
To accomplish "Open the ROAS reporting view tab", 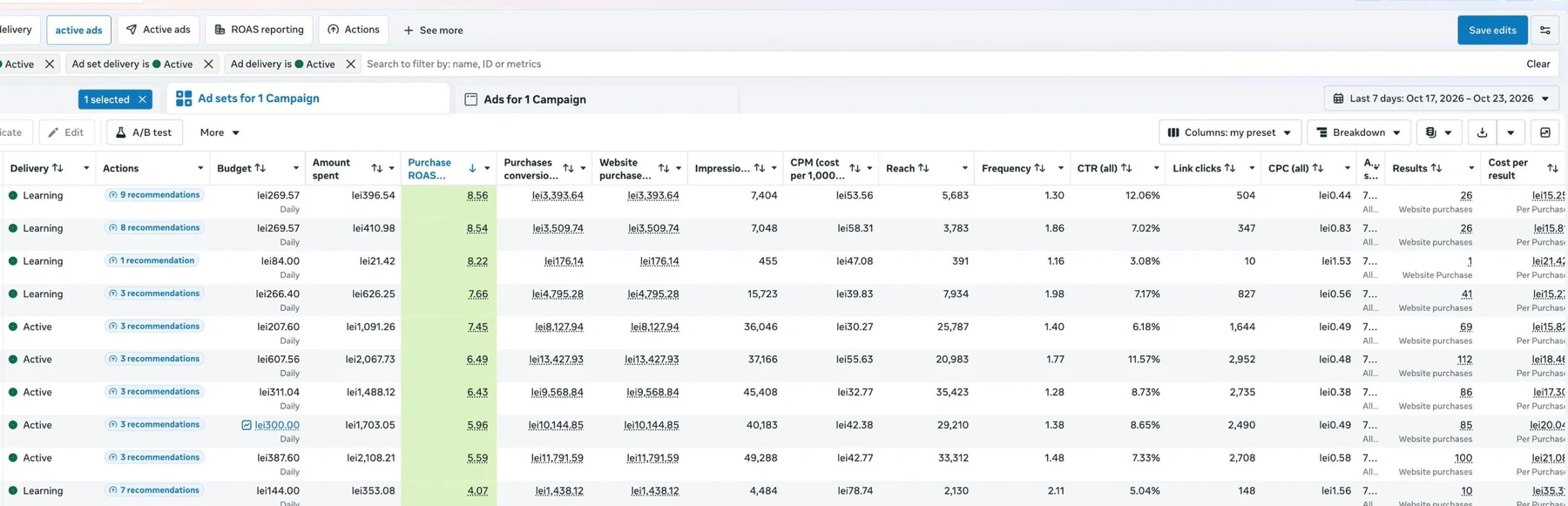I will [x=260, y=30].
